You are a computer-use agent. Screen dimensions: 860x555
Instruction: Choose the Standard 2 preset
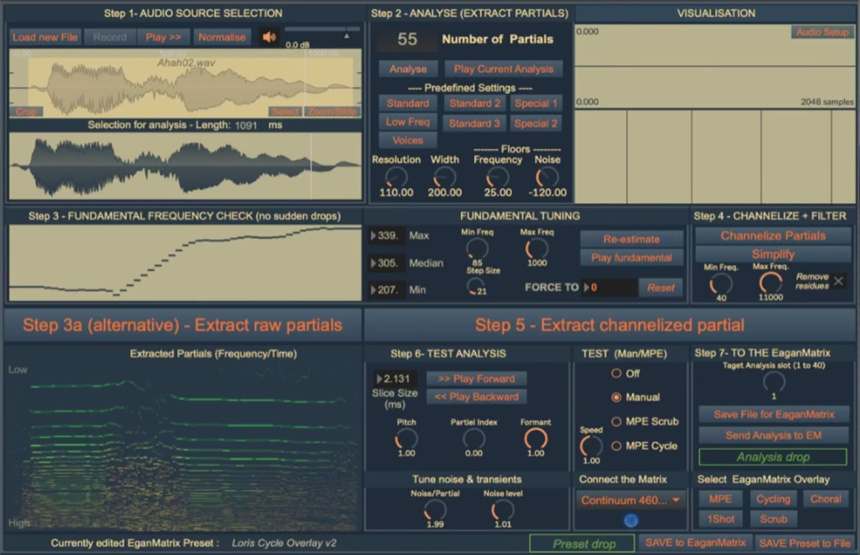474,103
